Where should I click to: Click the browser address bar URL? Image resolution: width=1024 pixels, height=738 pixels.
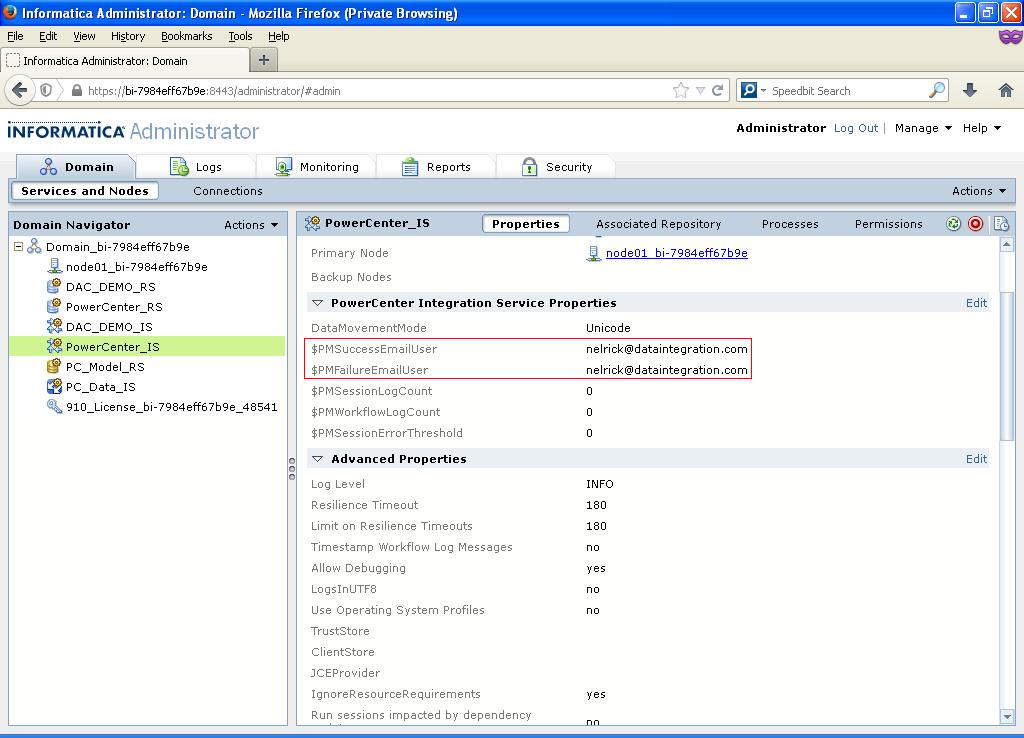[x=214, y=91]
